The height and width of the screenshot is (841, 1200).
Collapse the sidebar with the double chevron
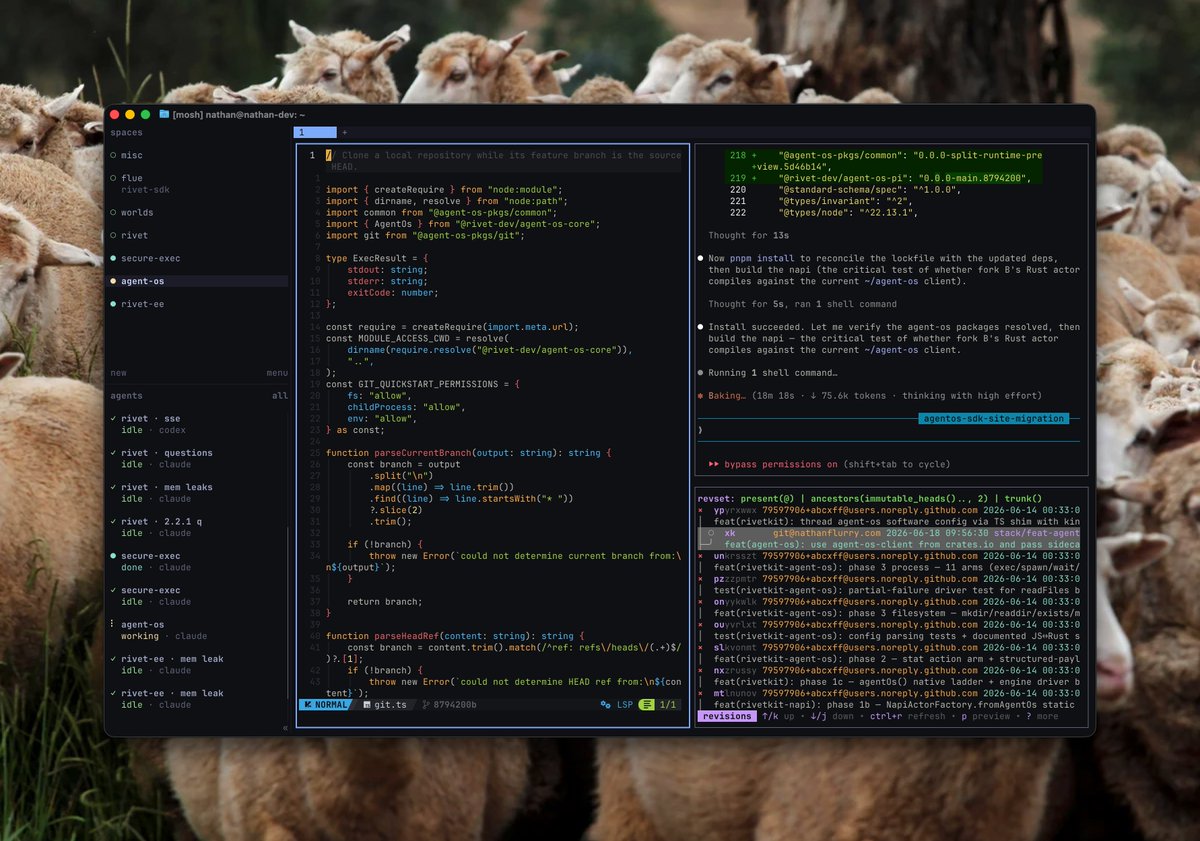pos(284,728)
